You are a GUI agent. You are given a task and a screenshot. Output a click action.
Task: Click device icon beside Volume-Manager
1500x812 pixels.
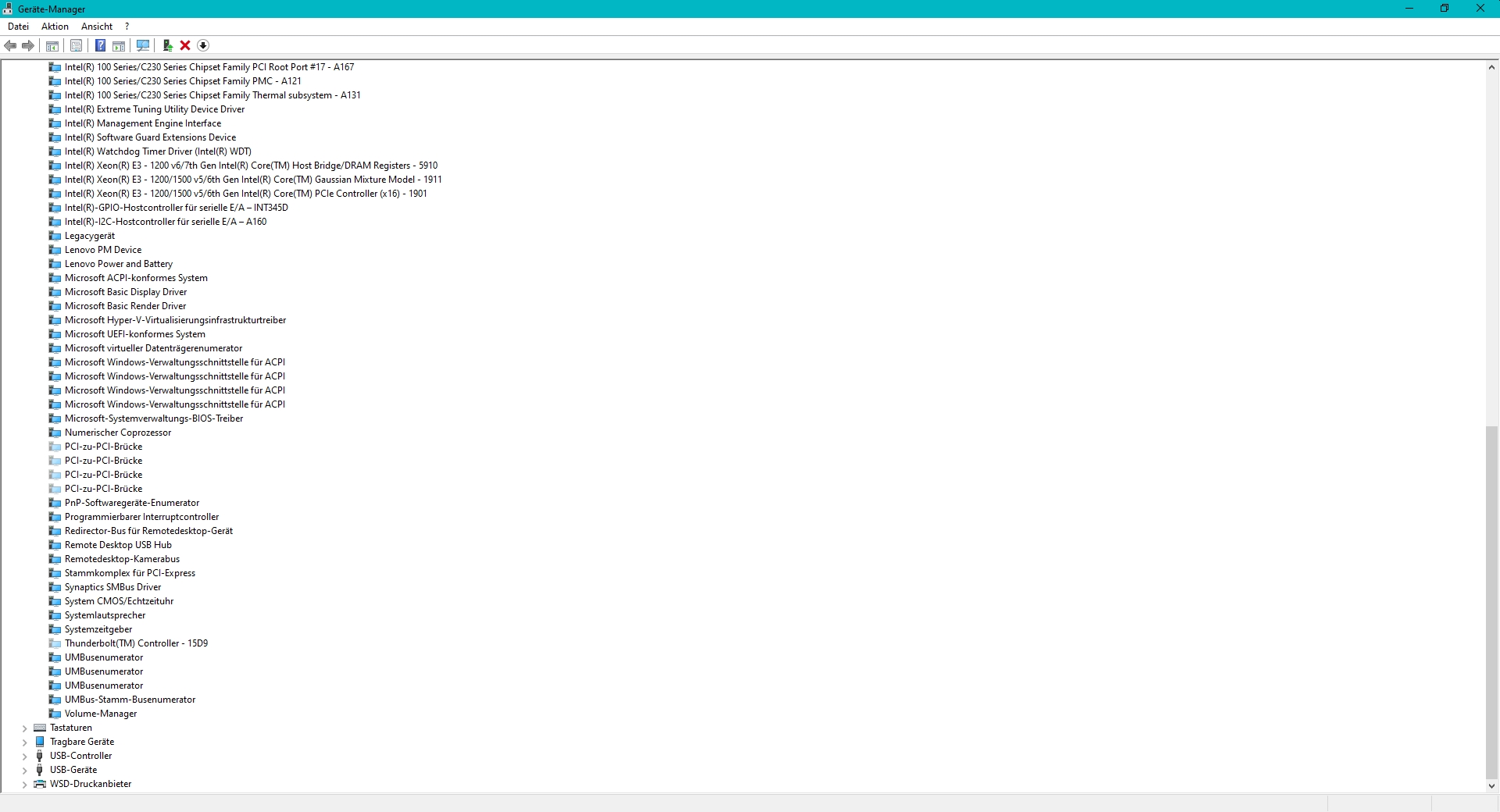point(55,714)
